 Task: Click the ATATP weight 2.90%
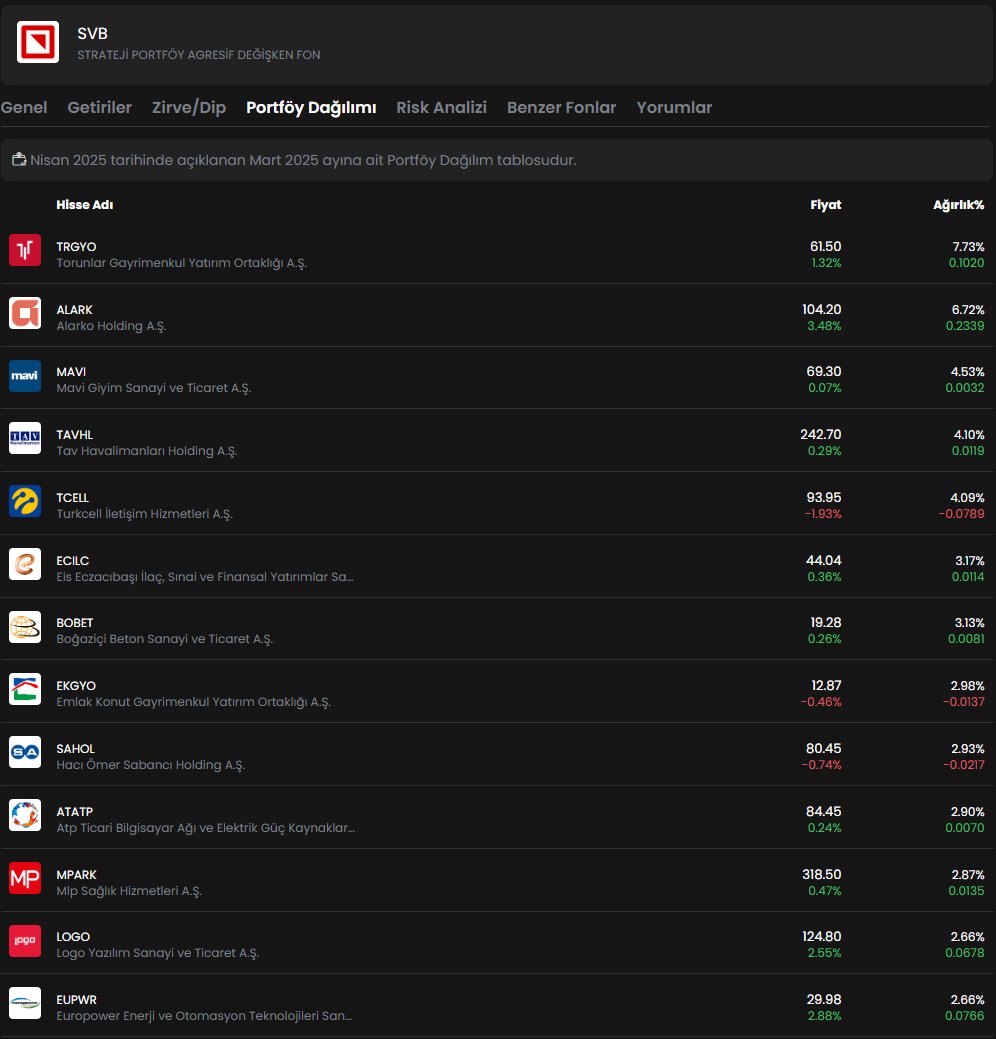(x=968, y=812)
